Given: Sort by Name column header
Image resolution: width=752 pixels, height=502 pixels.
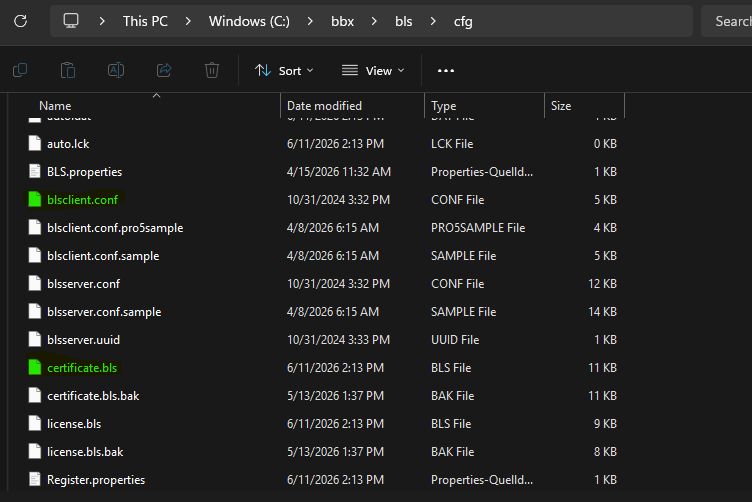Looking at the screenshot, I should (x=55, y=105).
